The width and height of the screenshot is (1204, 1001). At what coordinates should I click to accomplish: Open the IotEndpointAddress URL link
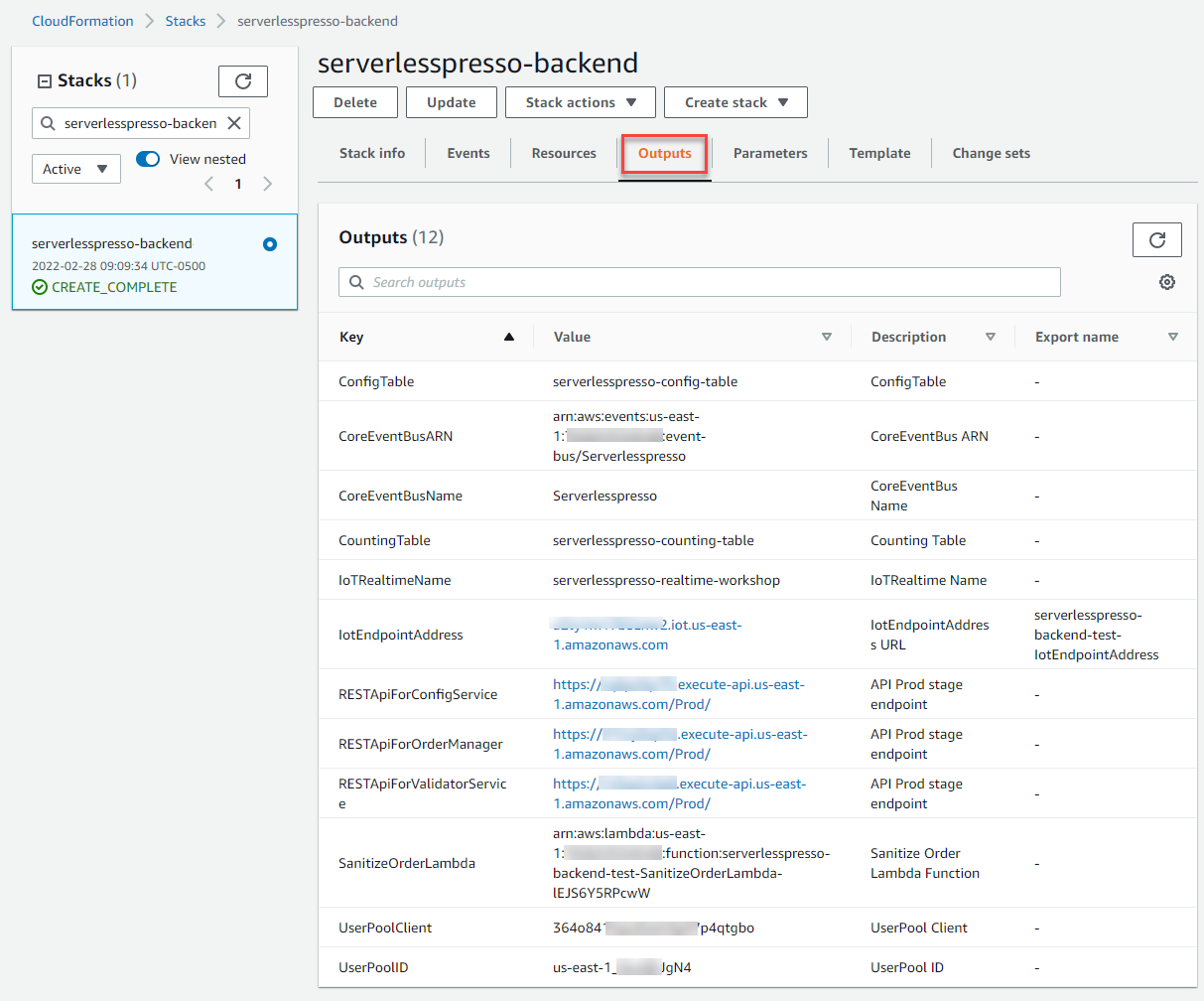pos(647,635)
